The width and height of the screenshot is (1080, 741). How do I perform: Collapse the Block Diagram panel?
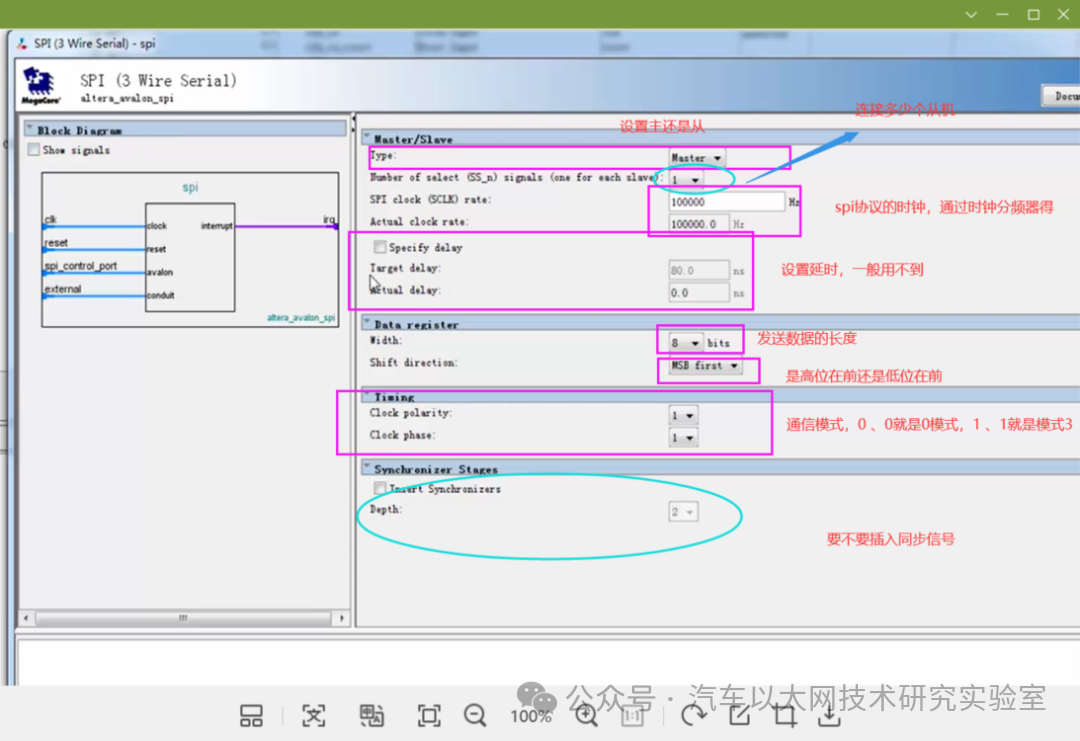30,129
